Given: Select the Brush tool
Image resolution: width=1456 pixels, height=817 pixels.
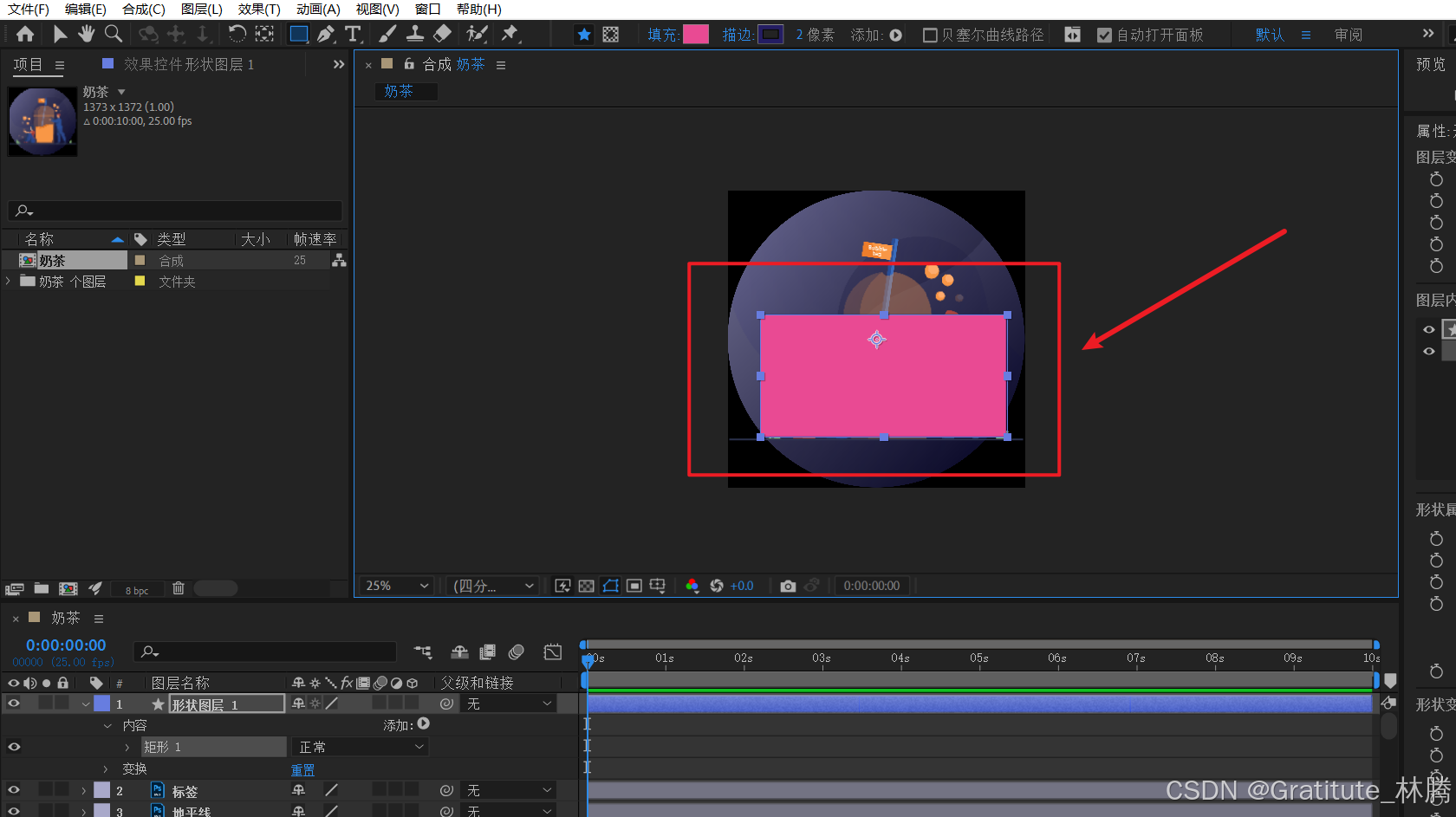Looking at the screenshot, I should (387, 34).
